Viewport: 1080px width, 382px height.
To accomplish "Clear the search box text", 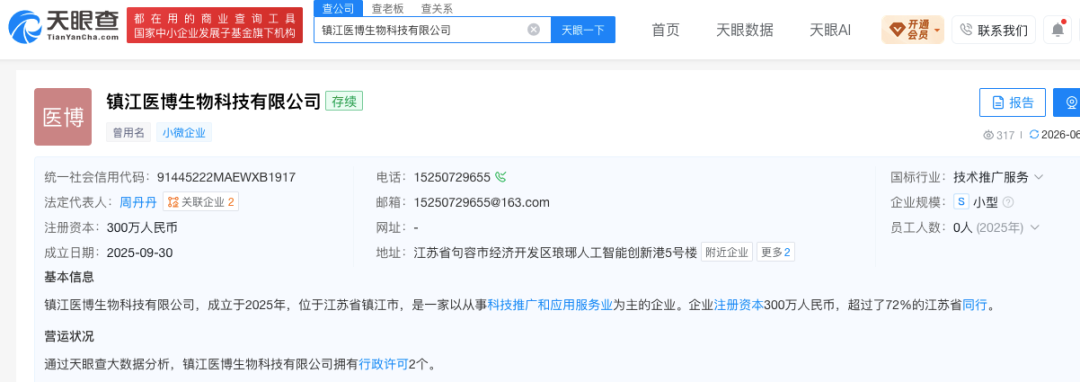I will coord(533,30).
